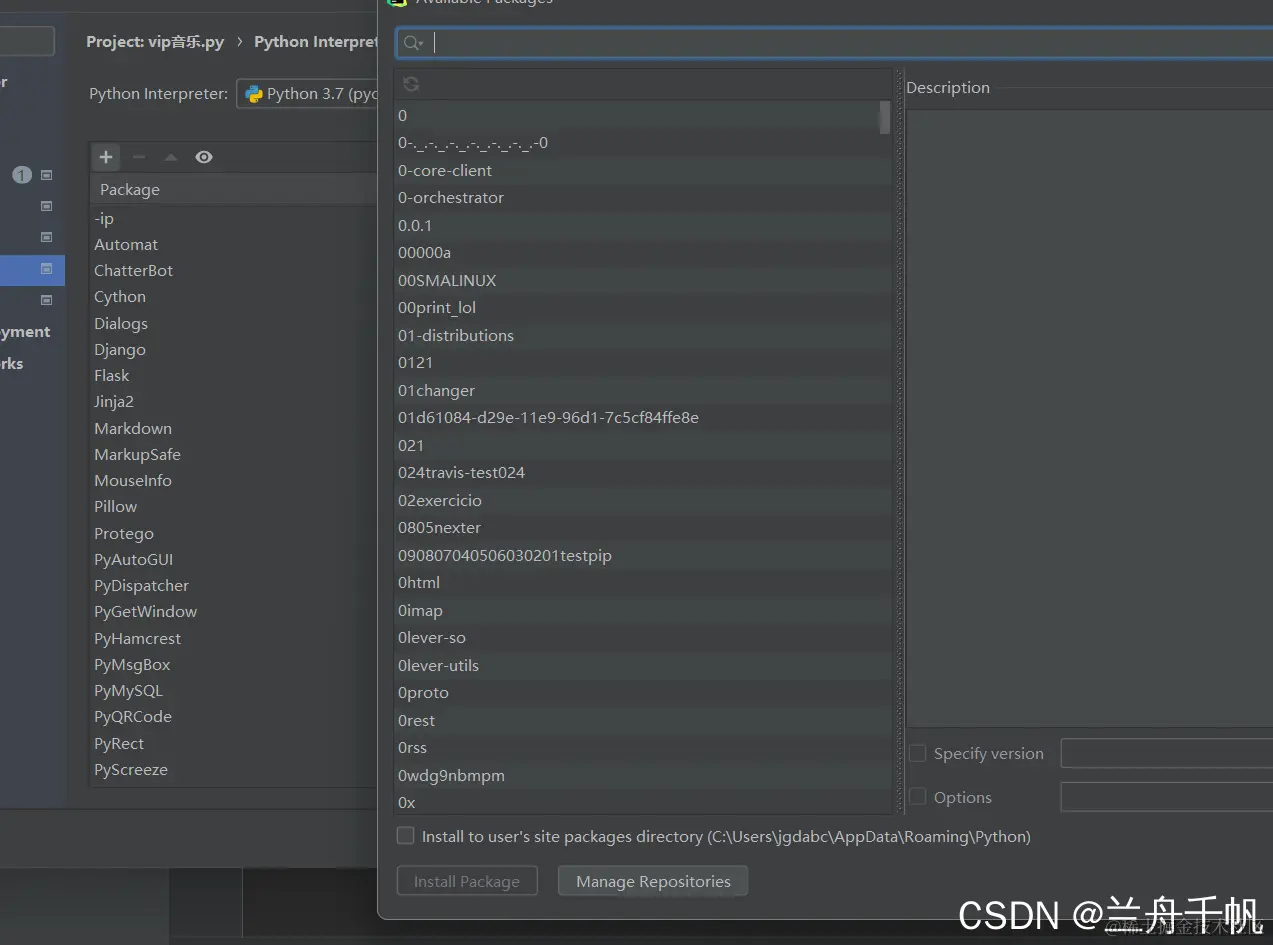1273x945 pixels.
Task: Click the Python logo icon in the interpreter field
Action: coord(254,94)
